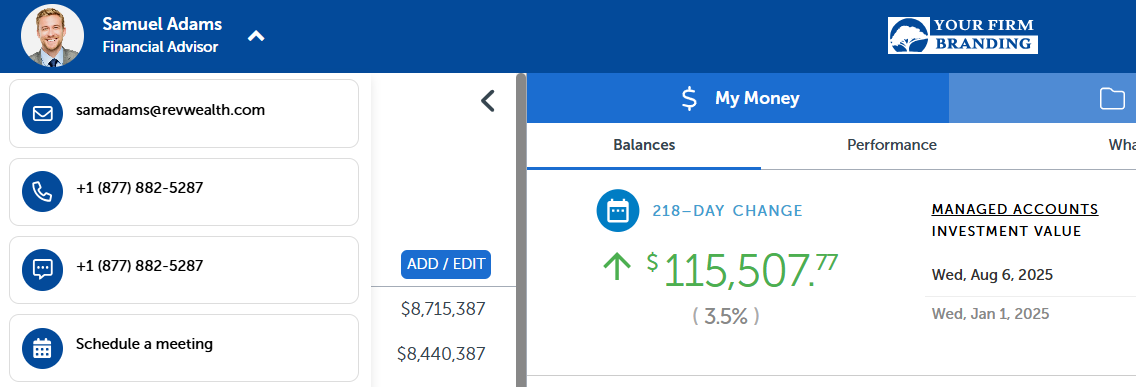The image size is (1136, 387).
Task: Open the 218-DAY CHANGE period selector
Action: click(x=727, y=211)
